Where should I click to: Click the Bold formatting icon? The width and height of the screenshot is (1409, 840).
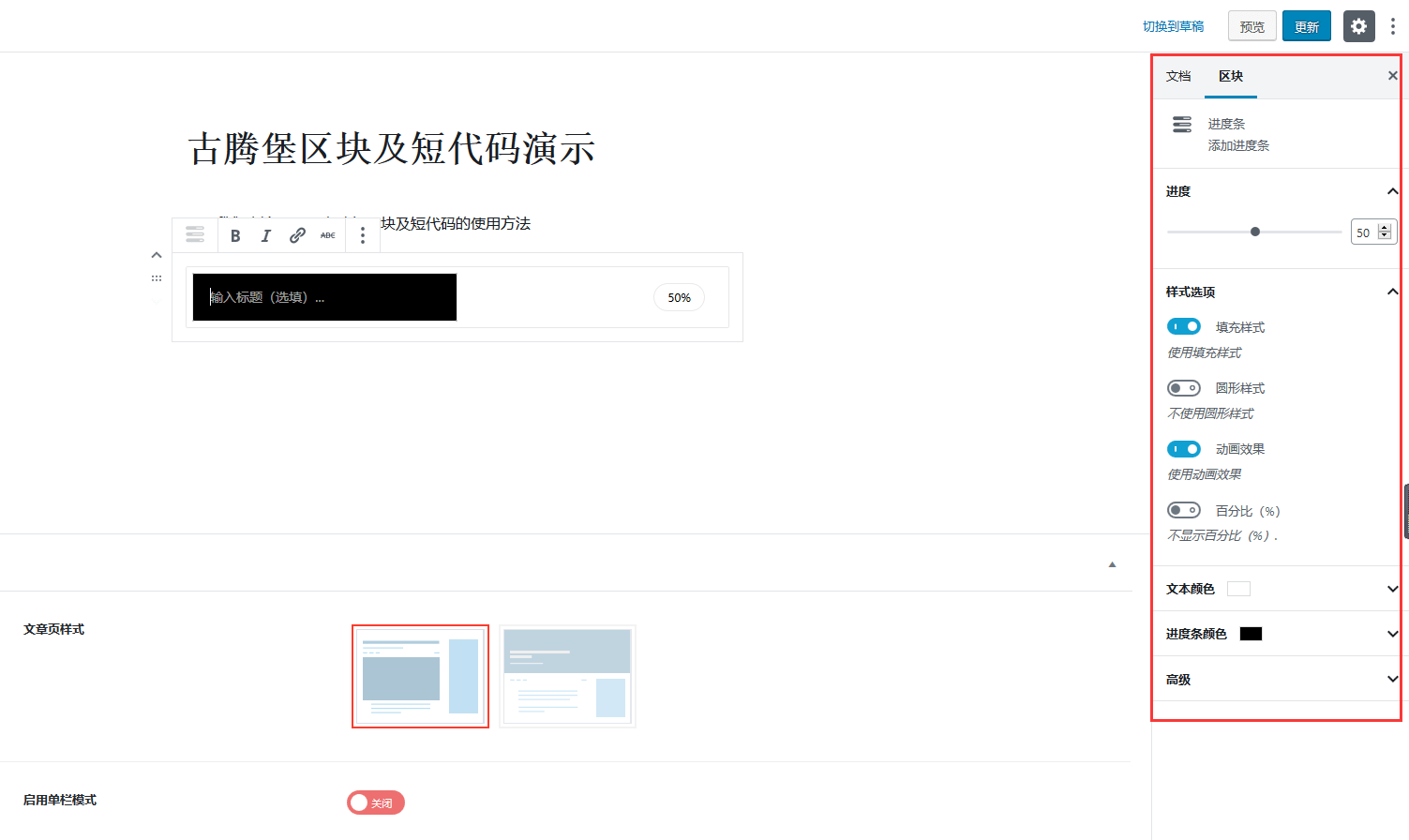(235, 236)
